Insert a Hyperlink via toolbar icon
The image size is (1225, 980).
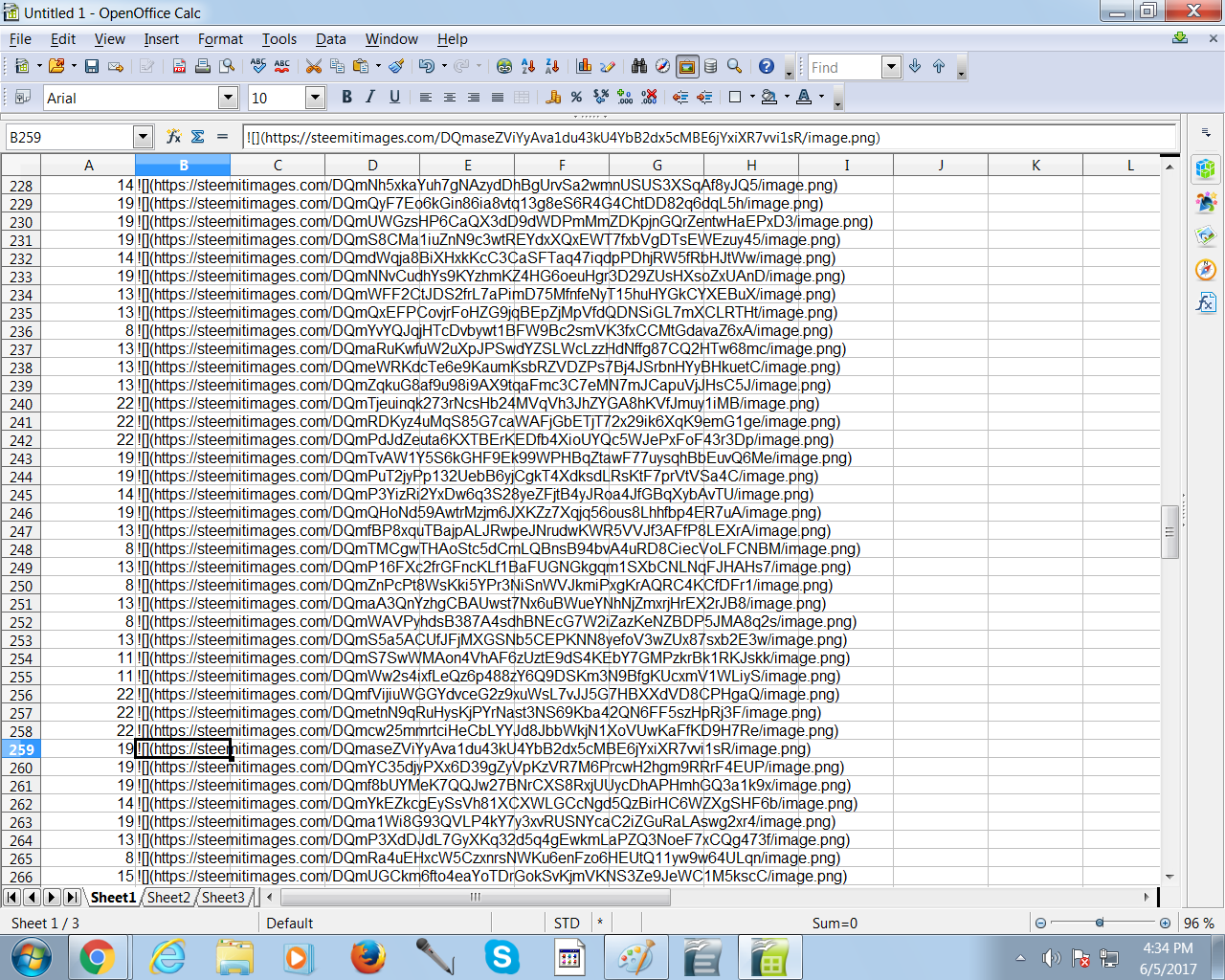pyautogui.click(x=504, y=66)
